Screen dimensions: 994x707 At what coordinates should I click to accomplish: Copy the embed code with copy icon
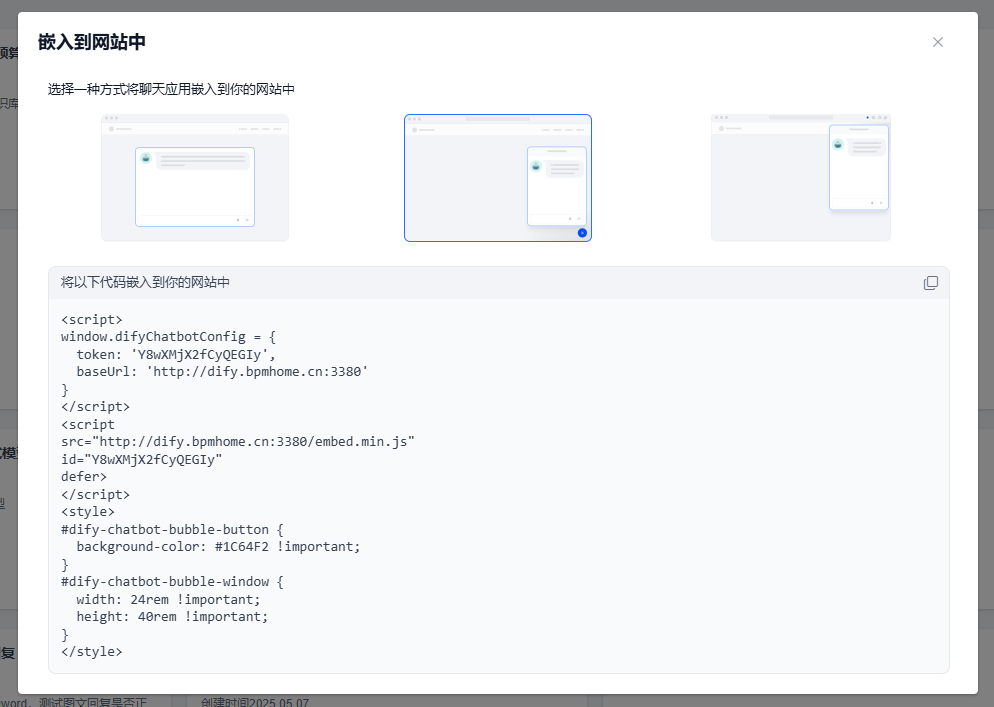(x=931, y=283)
